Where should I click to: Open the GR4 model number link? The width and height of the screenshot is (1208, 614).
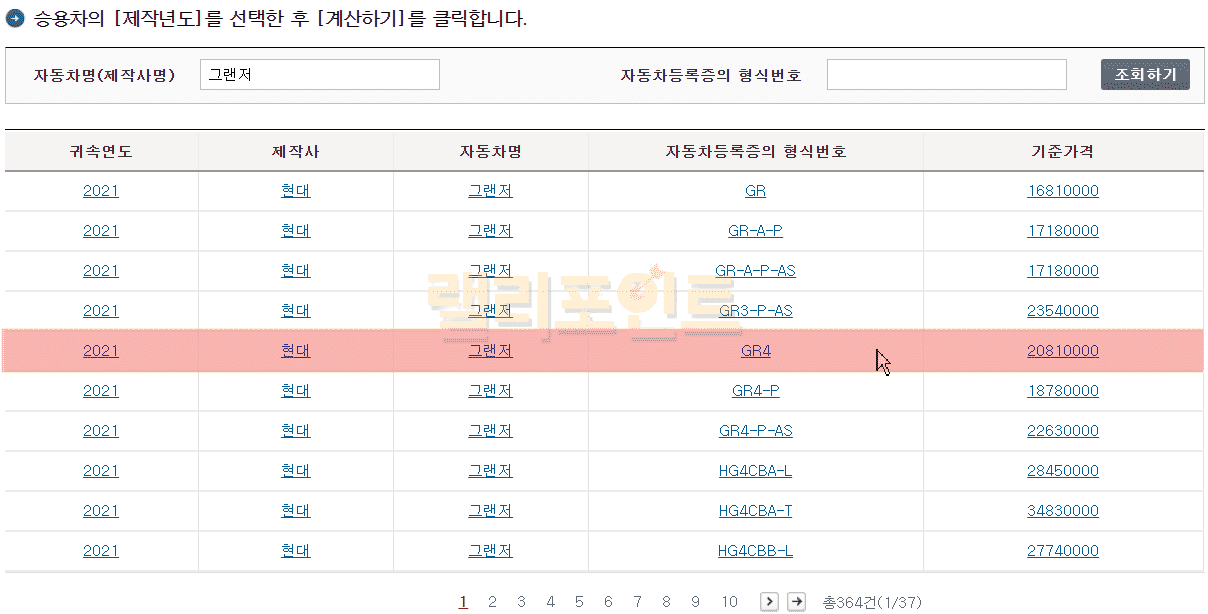[x=755, y=351]
